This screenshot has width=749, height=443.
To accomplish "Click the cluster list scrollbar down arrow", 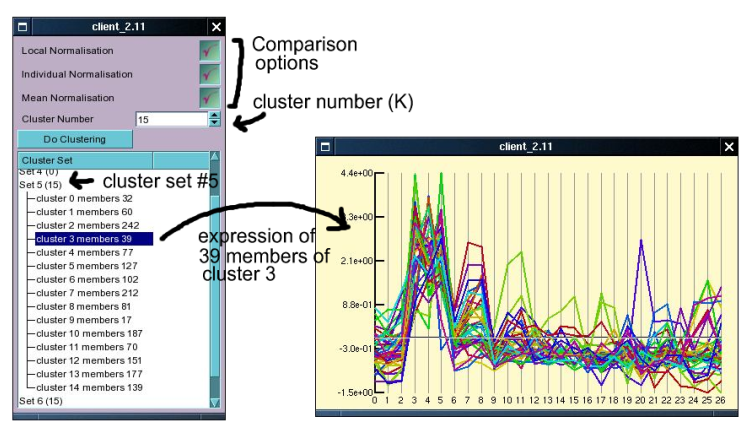I will click(x=214, y=401).
